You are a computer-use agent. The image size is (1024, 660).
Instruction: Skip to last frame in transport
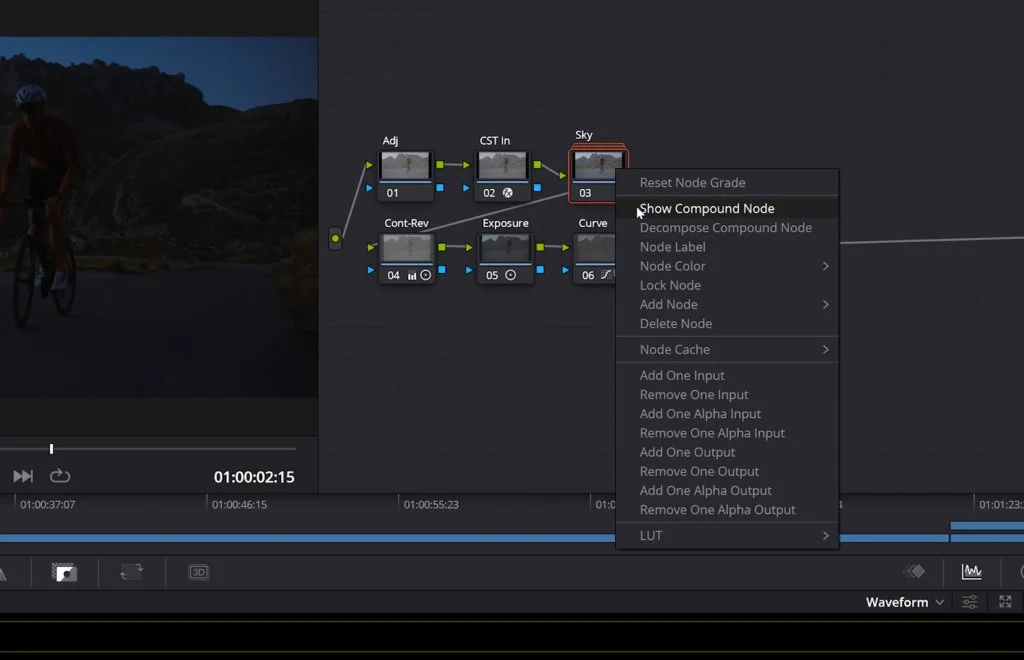(x=23, y=476)
